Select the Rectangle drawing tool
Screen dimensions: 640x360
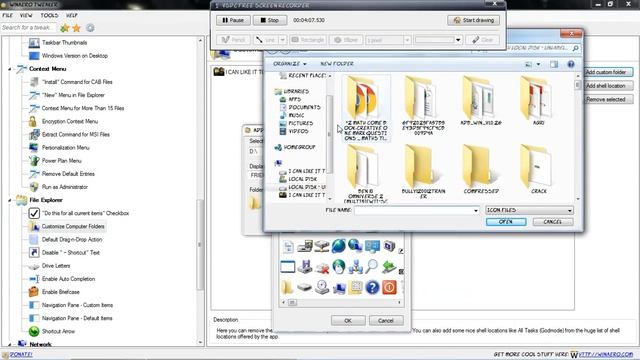point(308,40)
